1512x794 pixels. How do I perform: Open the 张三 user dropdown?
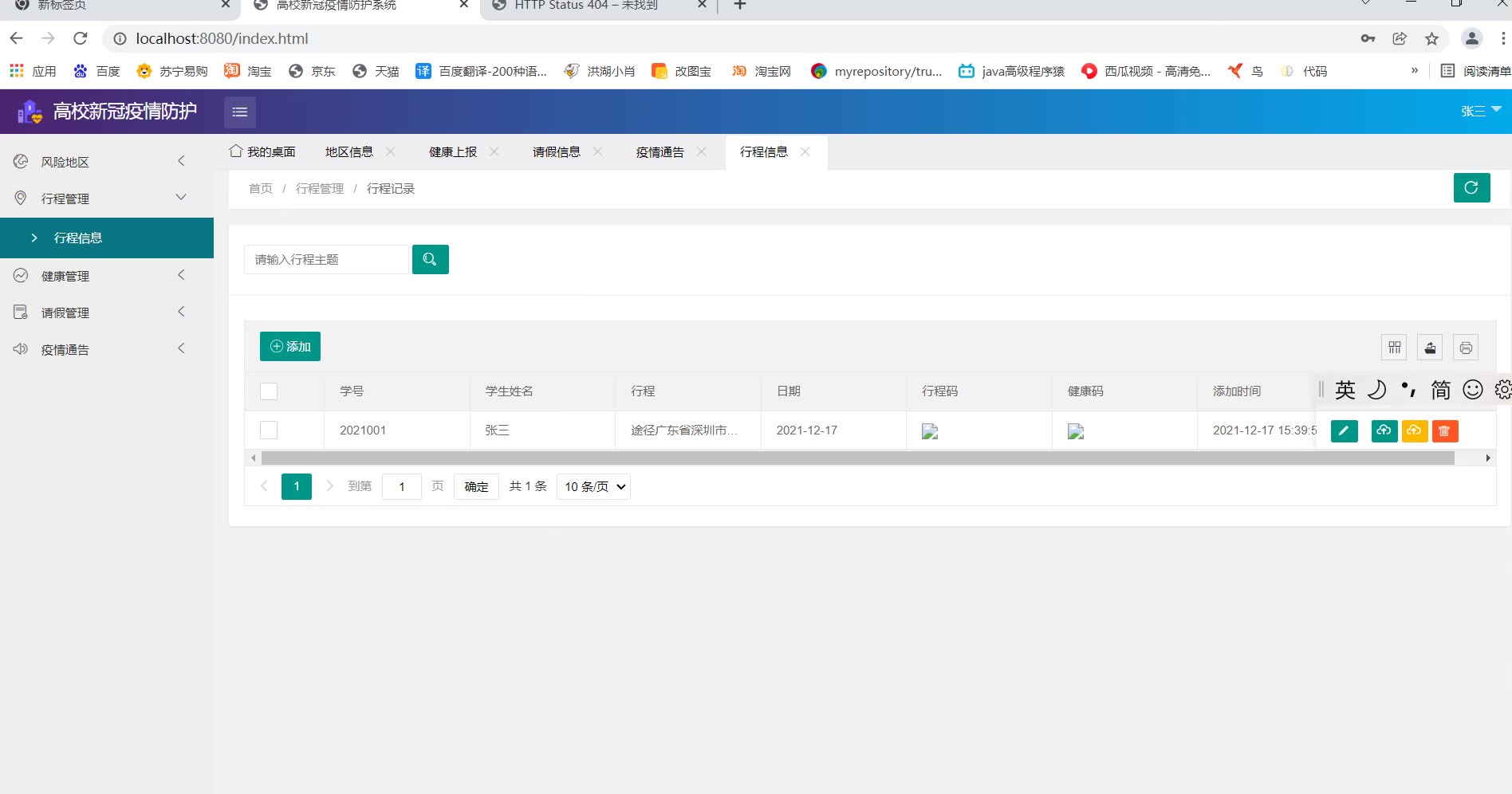[x=1481, y=112]
